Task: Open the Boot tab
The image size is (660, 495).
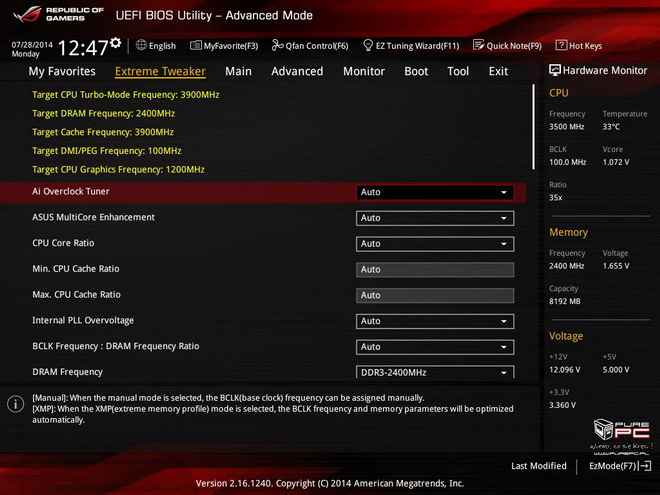Action: 416,71
